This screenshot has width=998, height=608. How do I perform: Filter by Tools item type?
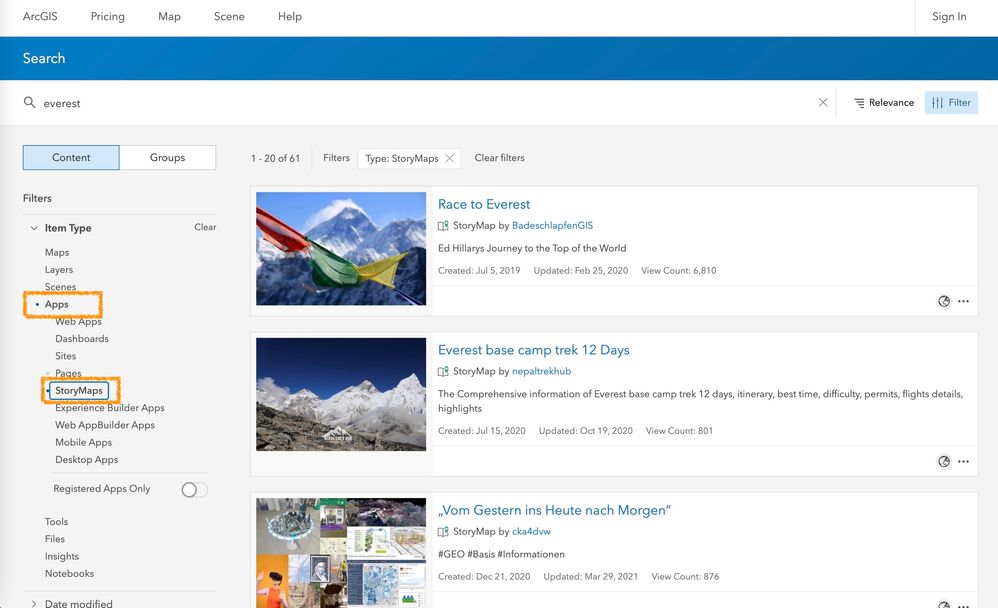(56, 521)
